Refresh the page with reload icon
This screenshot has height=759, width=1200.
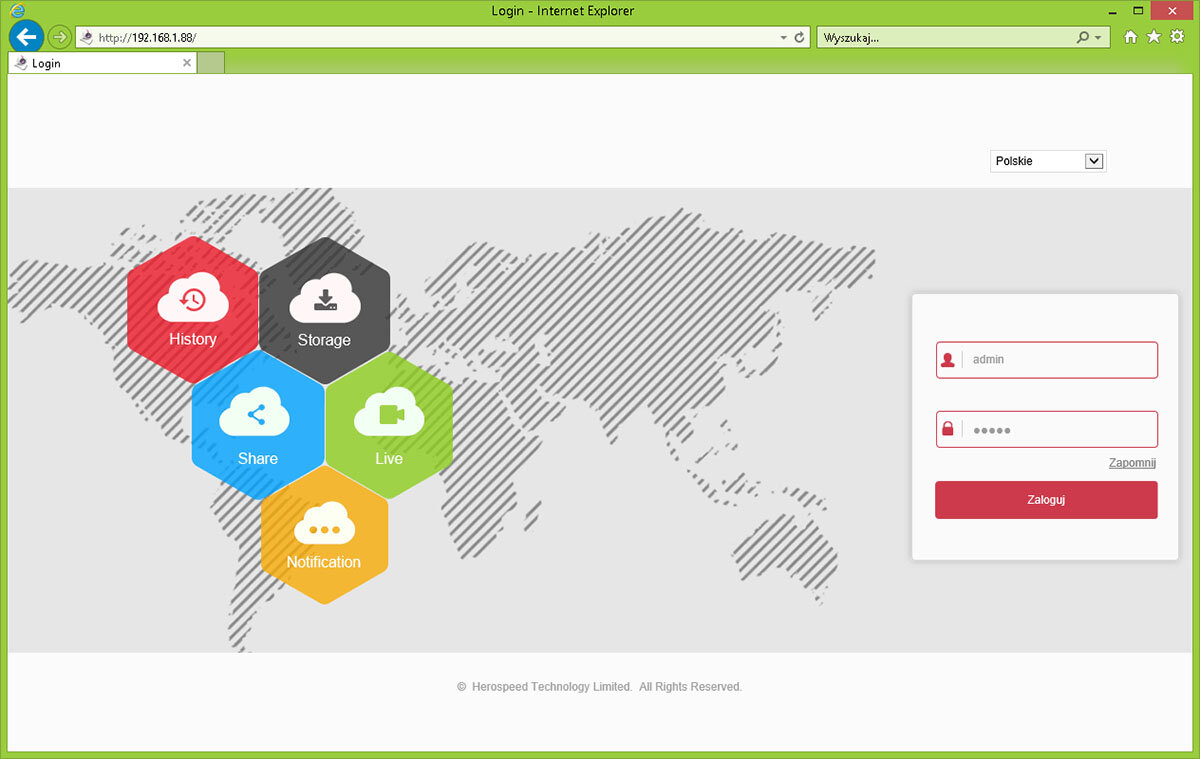click(799, 37)
